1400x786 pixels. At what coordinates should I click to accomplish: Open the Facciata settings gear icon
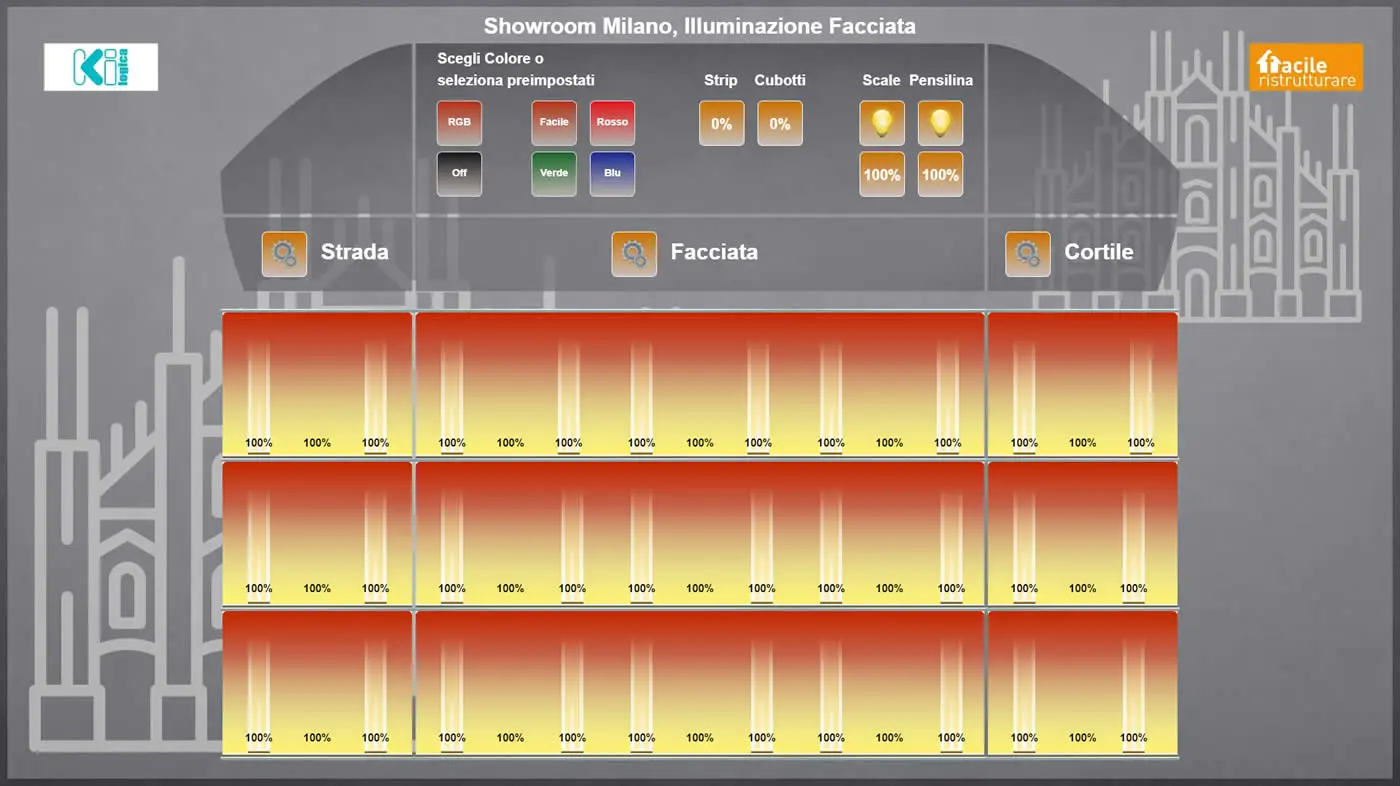634,254
